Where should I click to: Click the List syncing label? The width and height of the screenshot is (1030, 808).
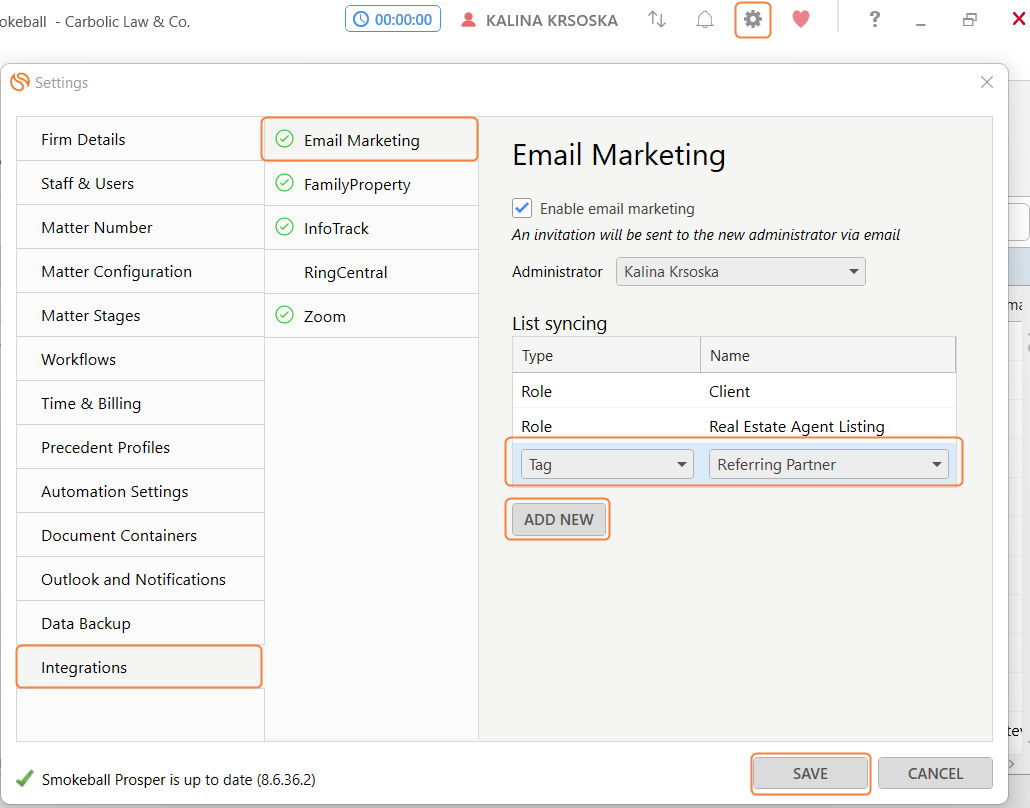560,323
